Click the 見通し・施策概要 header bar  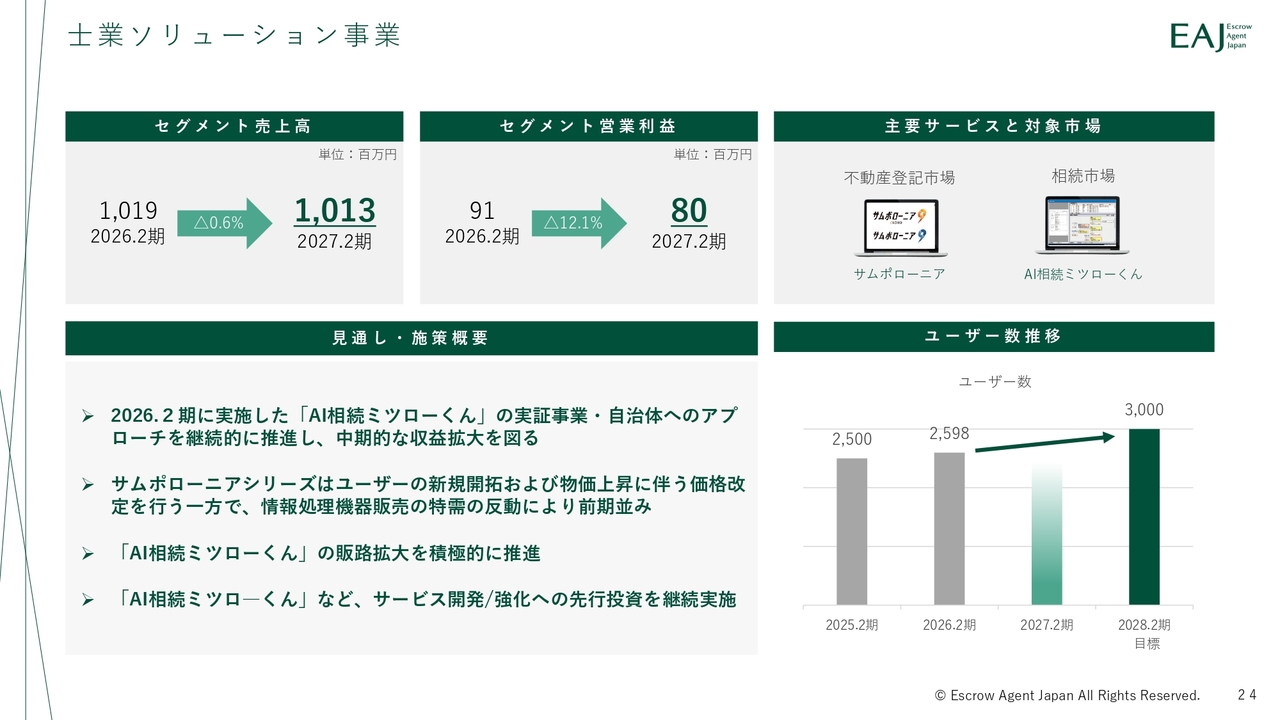click(411, 338)
